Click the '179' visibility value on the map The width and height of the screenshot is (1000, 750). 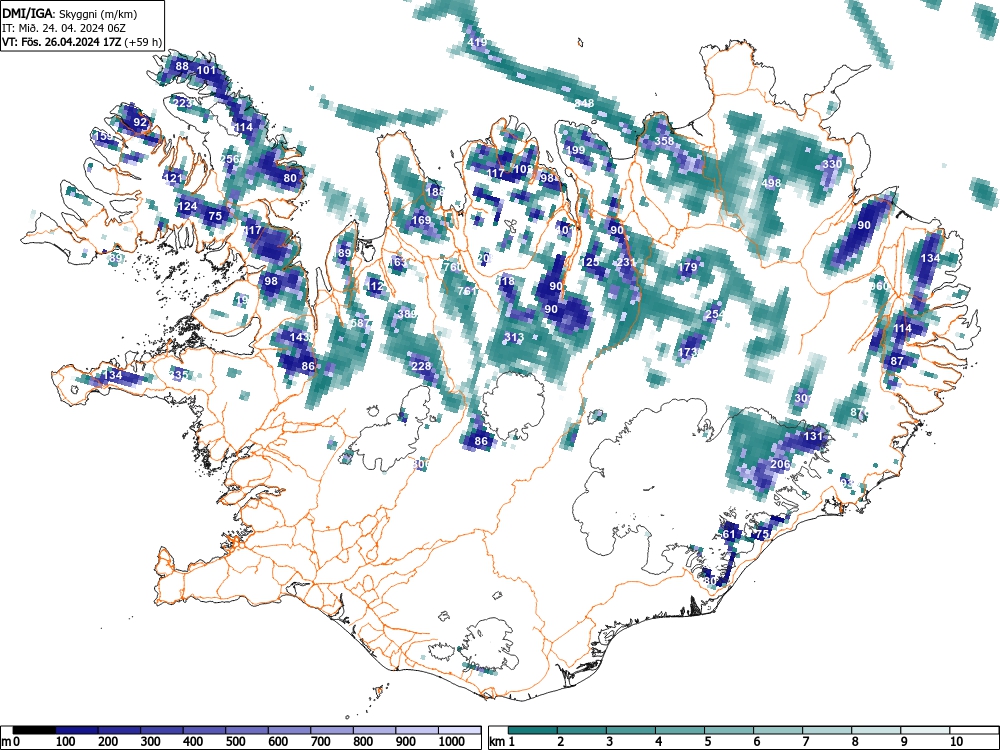(x=688, y=267)
